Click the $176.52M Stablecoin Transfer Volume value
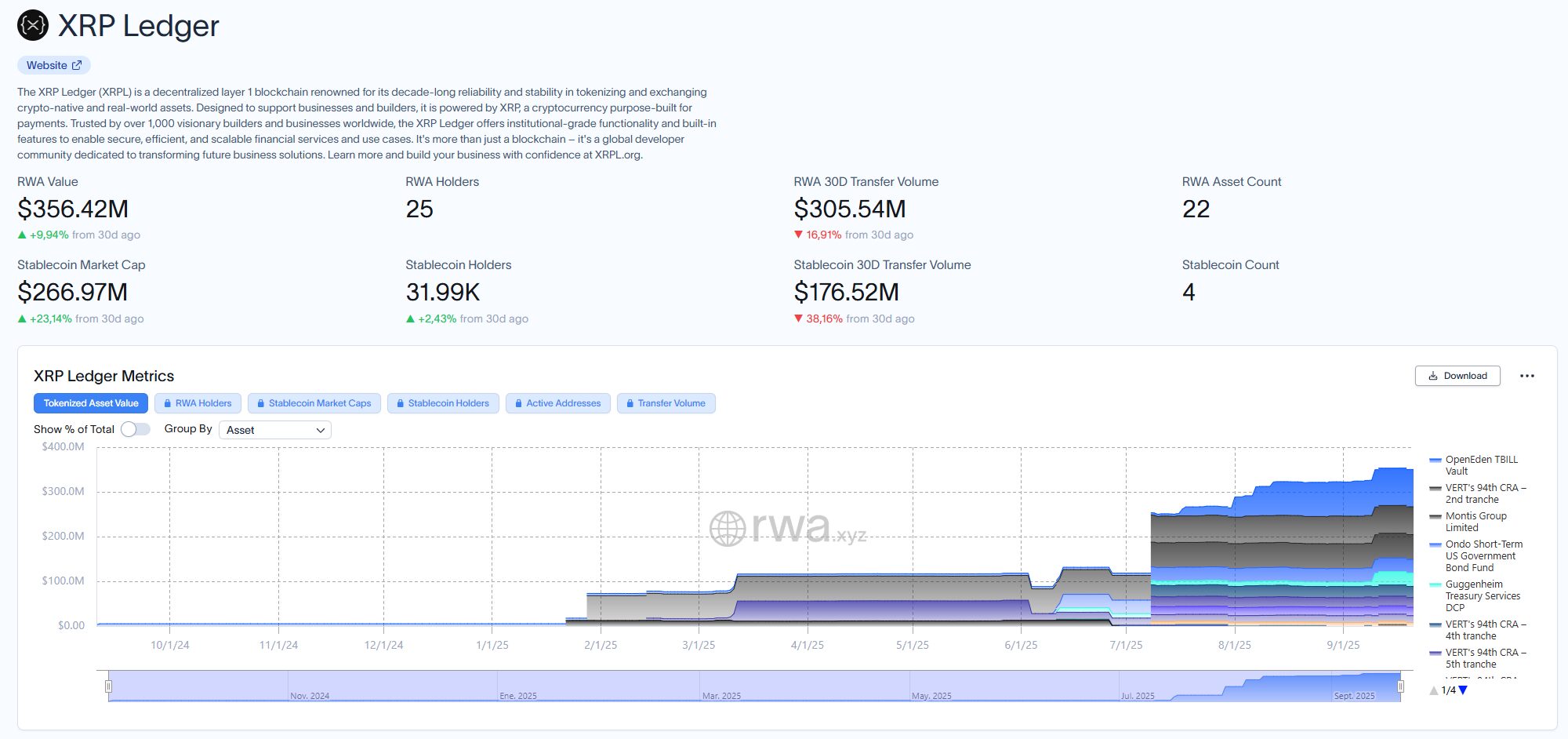This screenshot has height=739, width=1568. (847, 292)
